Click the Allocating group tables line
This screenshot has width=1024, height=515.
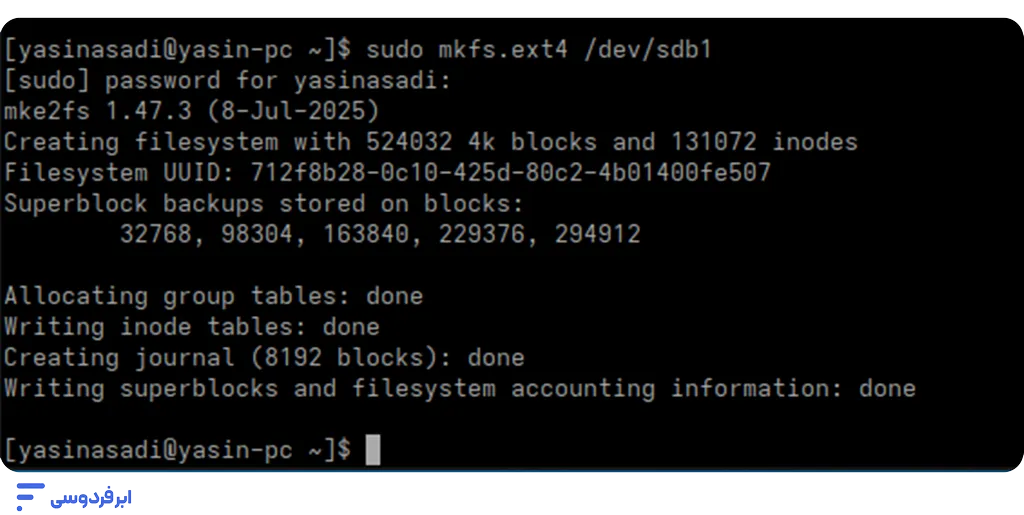pyautogui.click(x=213, y=296)
